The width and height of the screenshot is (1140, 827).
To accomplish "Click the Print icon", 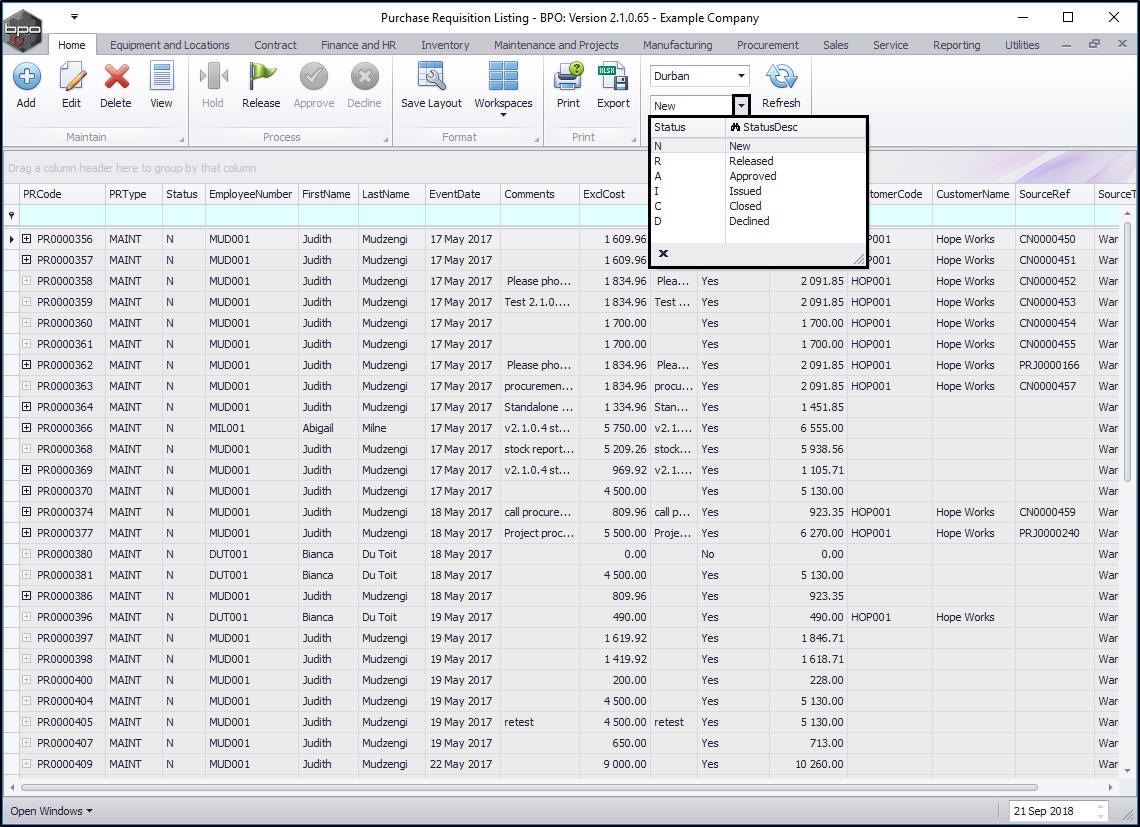I will (568, 85).
